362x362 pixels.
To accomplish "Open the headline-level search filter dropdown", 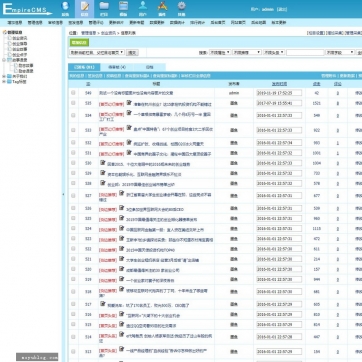I will (274, 52).
